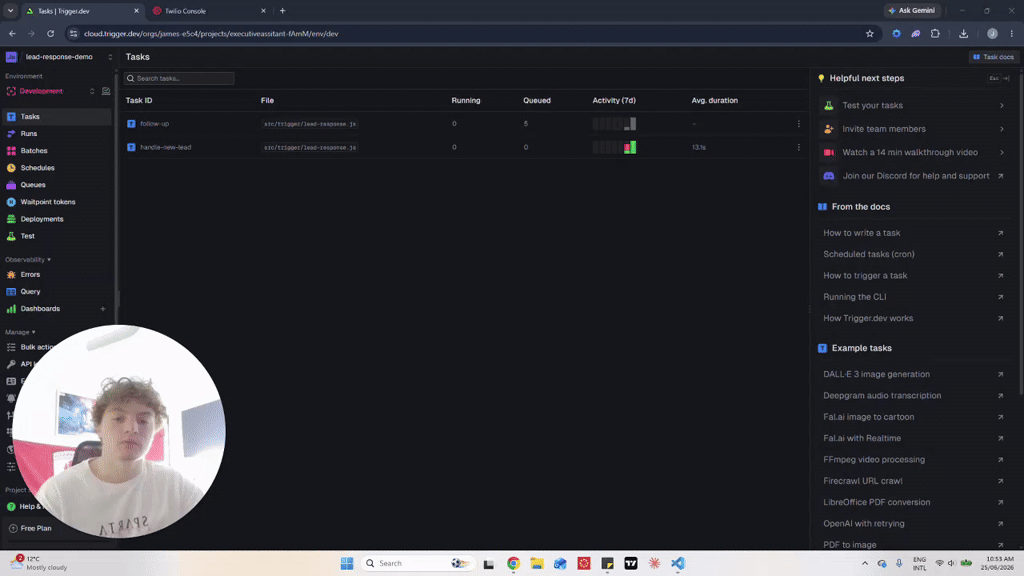Click the handle-new-lead task icon

pos(131,147)
